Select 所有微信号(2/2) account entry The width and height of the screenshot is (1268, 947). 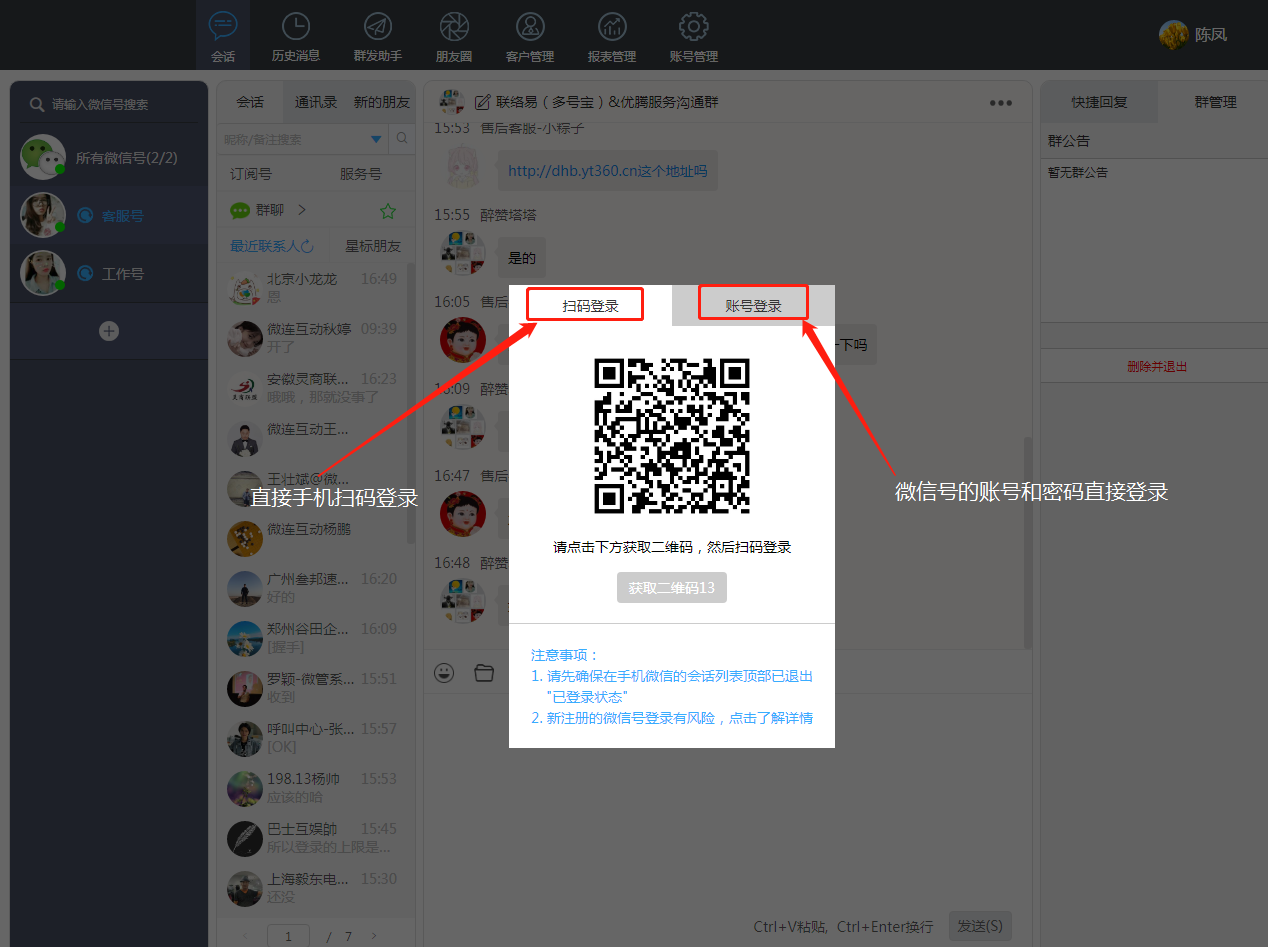[x=109, y=157]
